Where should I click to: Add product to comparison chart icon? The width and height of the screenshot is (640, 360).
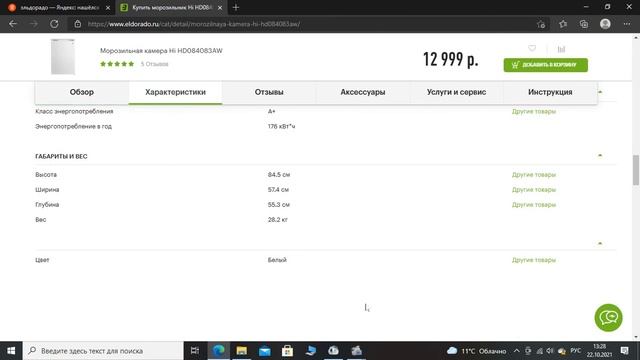[562, 49]
